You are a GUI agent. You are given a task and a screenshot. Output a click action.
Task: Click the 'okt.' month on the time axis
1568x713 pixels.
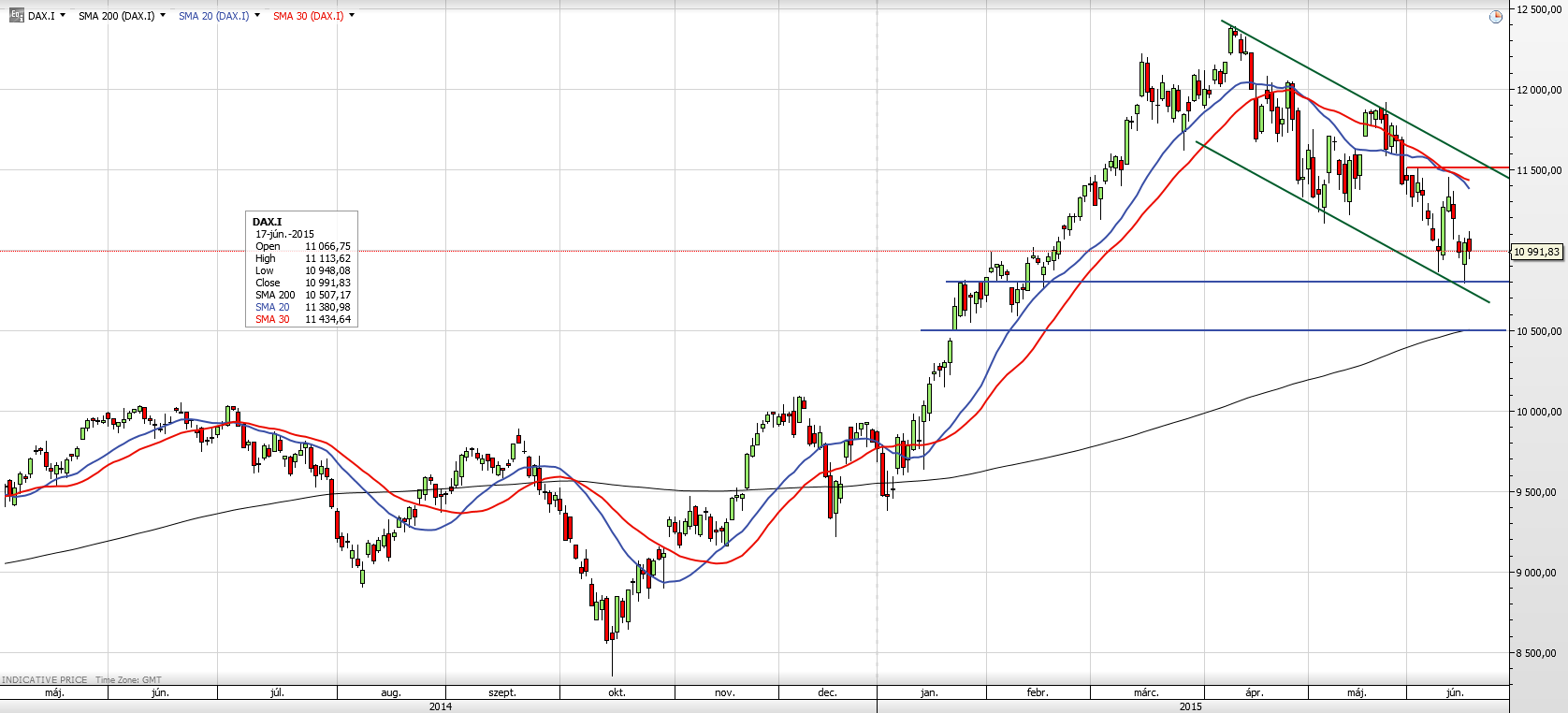point(617,693)
